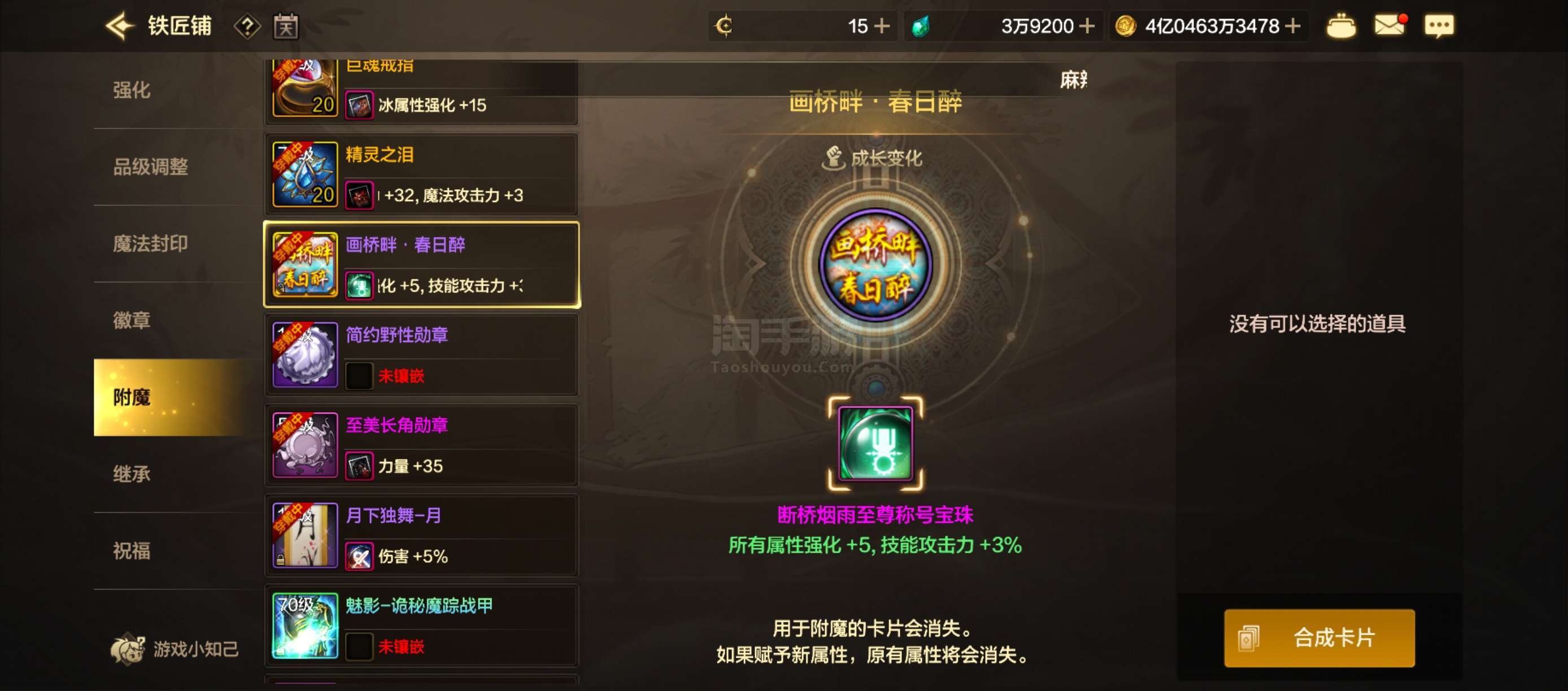Open the calendar icon next to help
Viewport: 1568px width, 691px height.
(x=285, y=26)
